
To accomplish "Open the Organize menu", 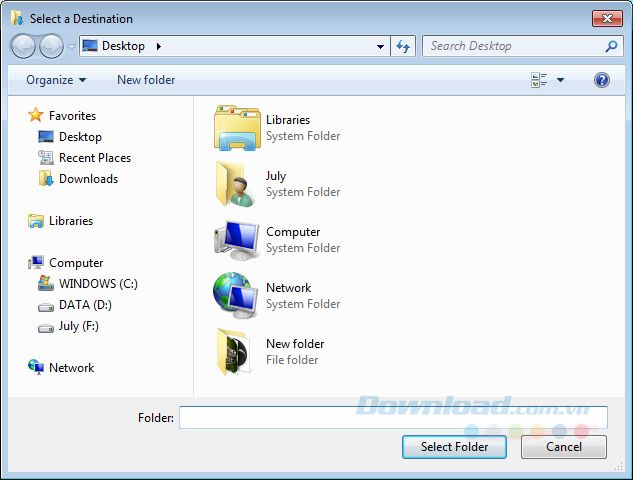I will pyautogui.click(x=56, y=80).
